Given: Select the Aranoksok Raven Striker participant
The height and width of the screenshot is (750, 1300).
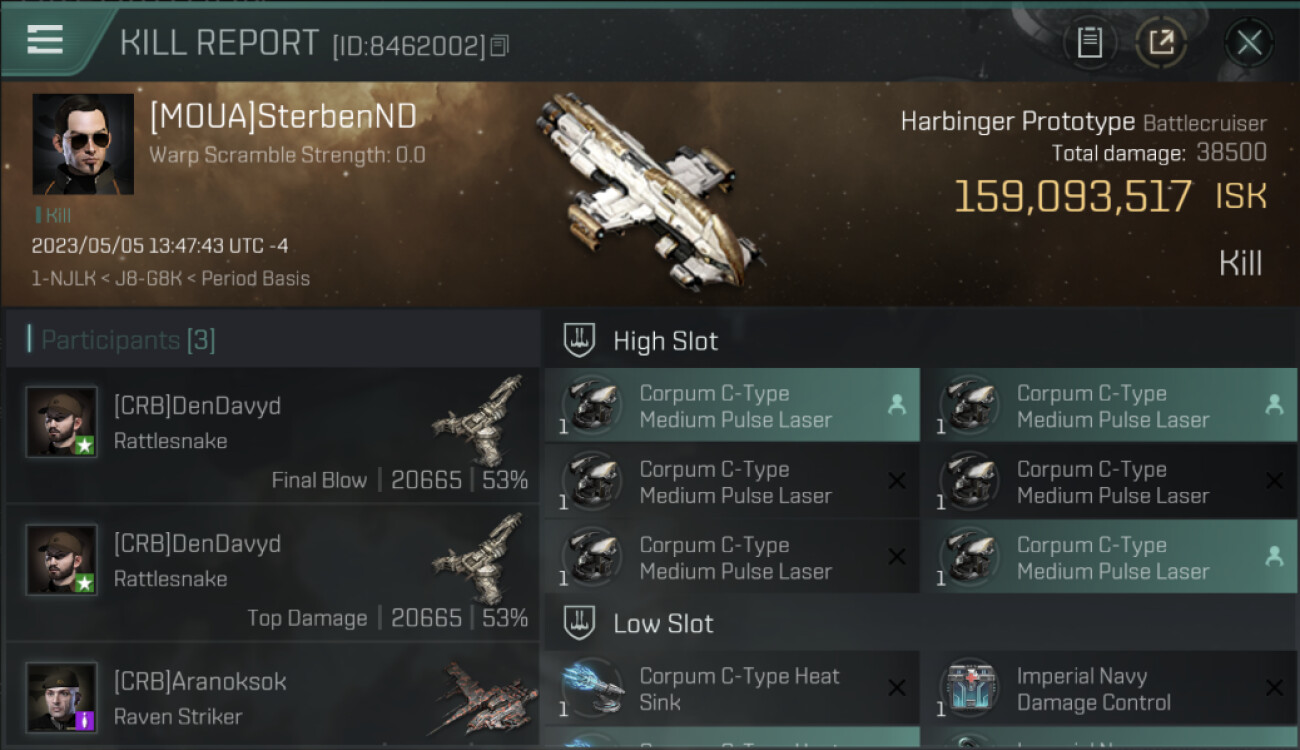Looking at the screenshot, I should 272,697.
